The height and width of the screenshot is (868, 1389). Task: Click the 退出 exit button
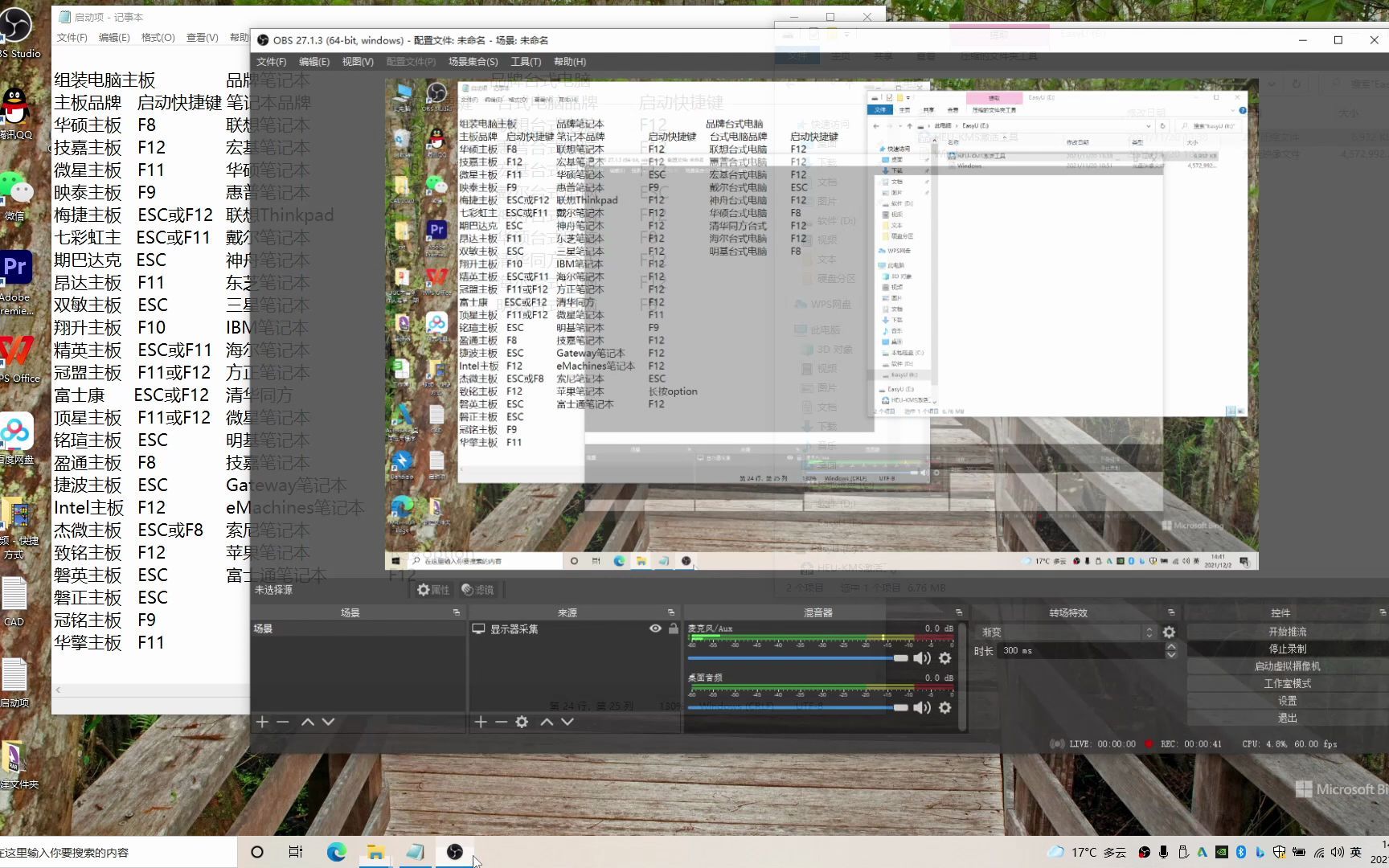click(x=1287, y=718)
